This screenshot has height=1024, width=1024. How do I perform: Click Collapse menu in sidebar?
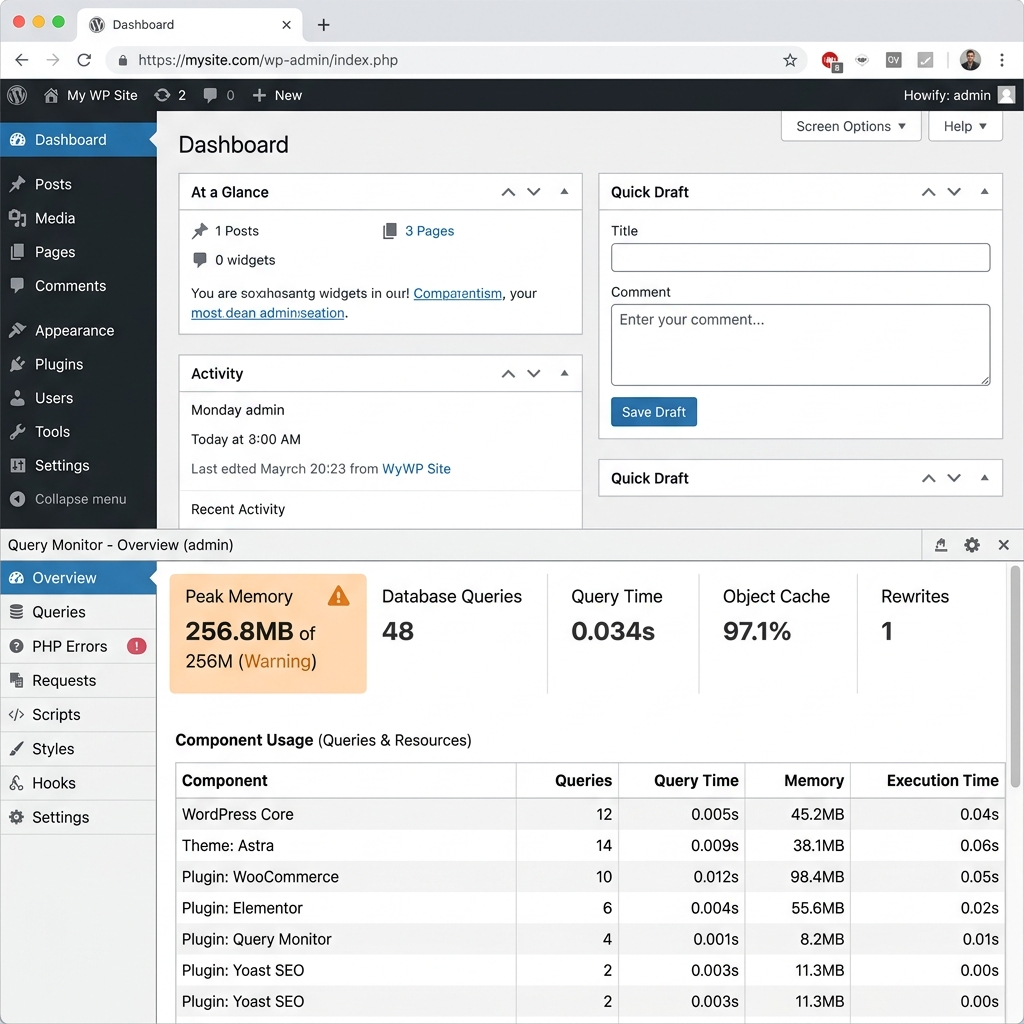click(78, 499)
